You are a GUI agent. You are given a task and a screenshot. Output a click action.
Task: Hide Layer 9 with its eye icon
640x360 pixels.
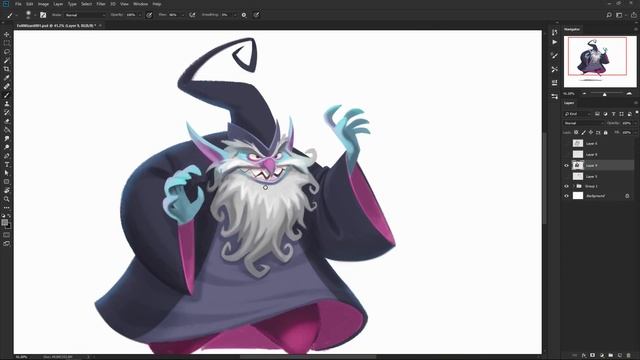[x=566, y=166]
